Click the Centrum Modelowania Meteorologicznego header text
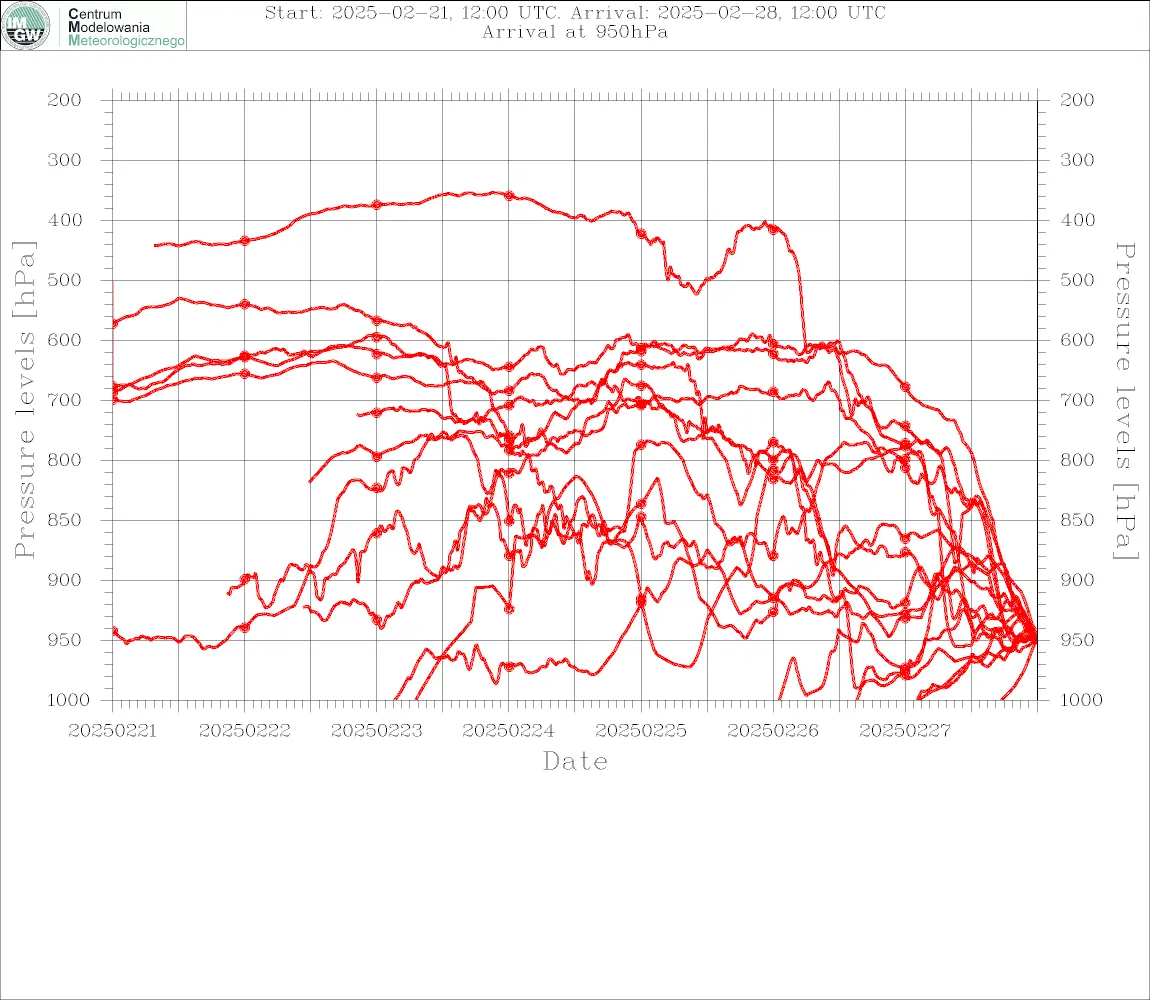 click(x=125, y=27)
